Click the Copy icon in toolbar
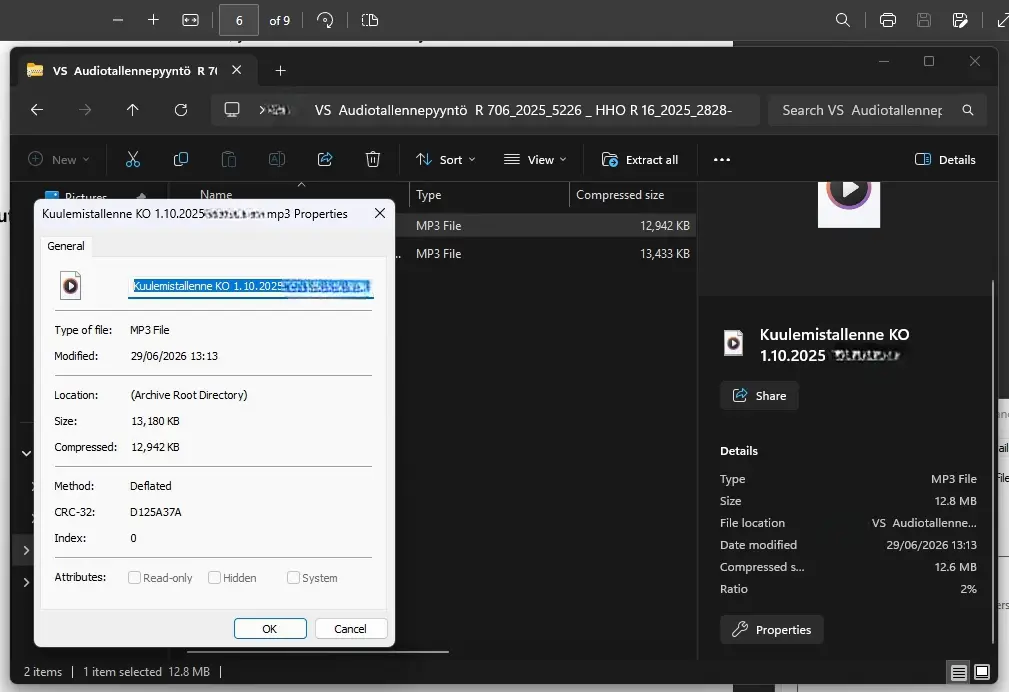Screen dimensions: 1009x692 pyautogui.click(x=181, y=160)
